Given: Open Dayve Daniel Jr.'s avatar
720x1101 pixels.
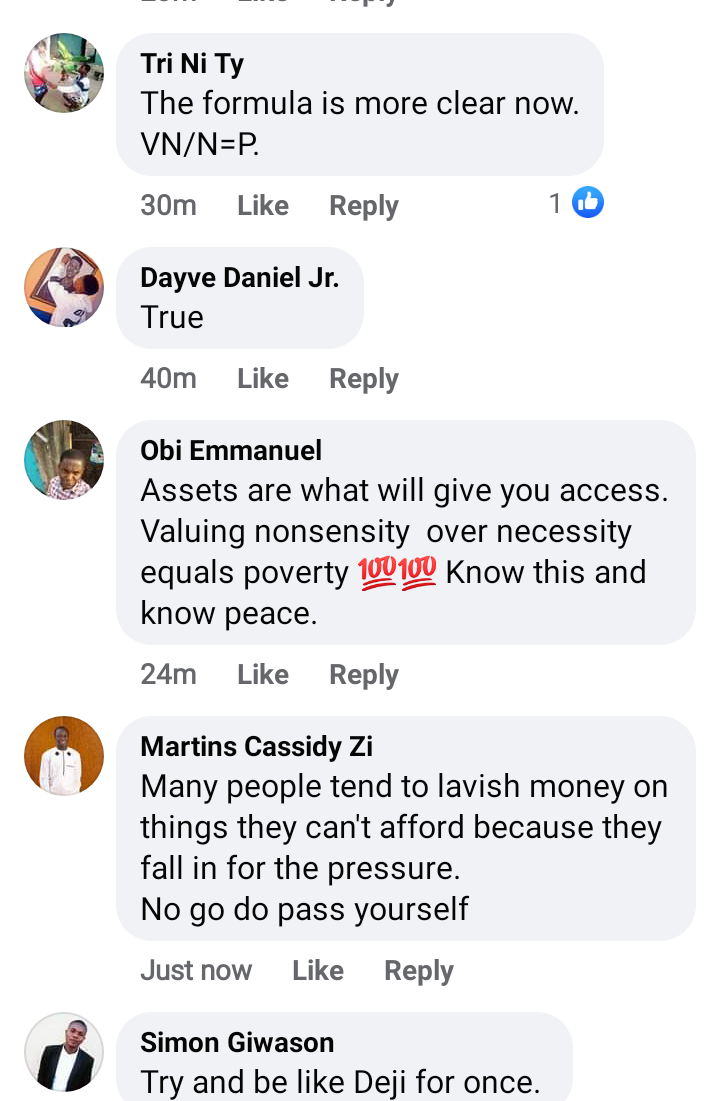Looking at the screenshot, I should point(64,287).
